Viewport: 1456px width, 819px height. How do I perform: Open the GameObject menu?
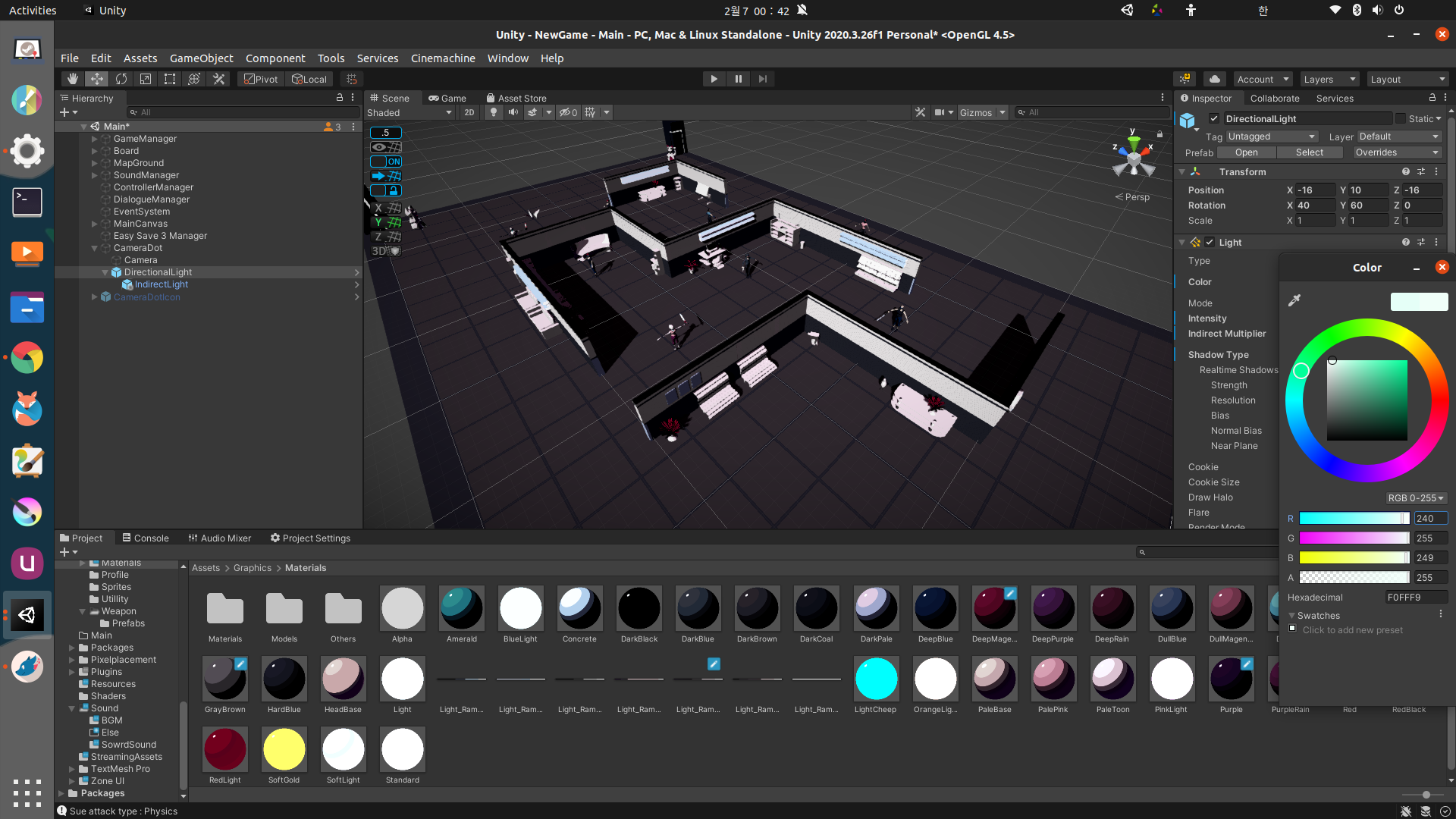(201, 58)
